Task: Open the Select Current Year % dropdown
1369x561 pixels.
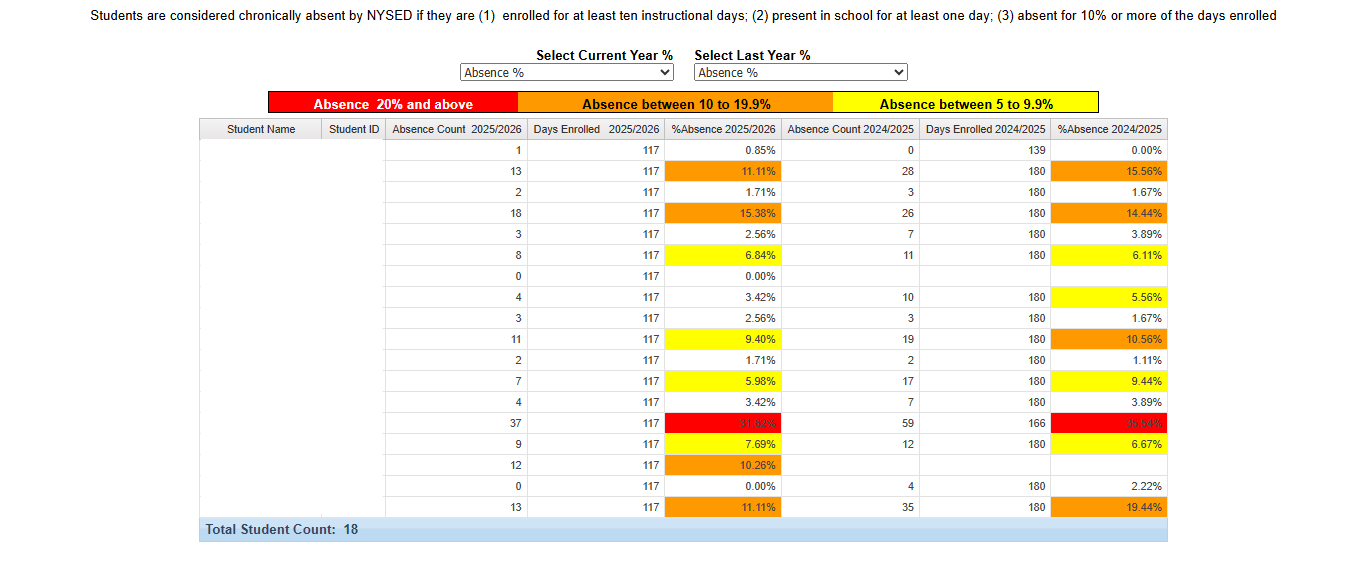Action: pos(567,72)
